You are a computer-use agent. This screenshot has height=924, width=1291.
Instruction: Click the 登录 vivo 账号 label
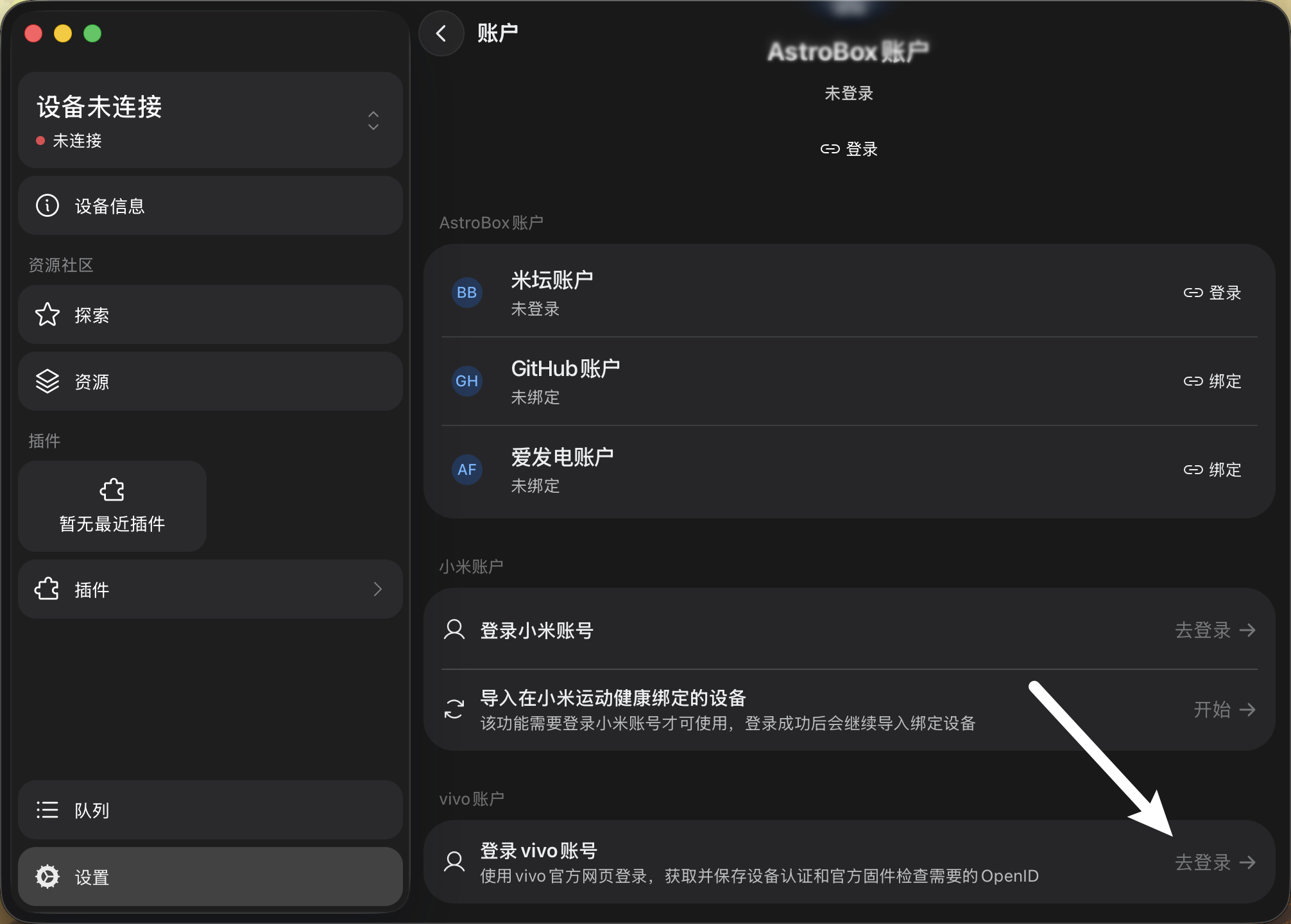click(539, 850)
